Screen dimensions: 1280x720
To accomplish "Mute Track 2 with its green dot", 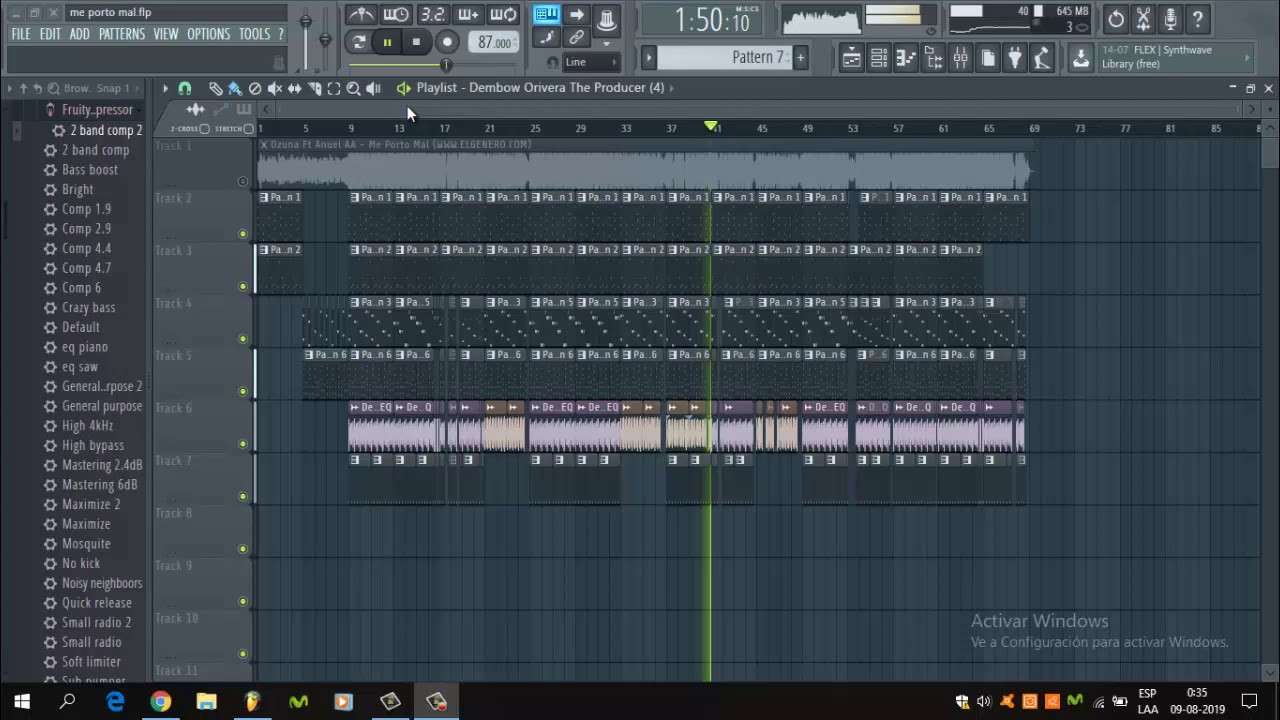I will 242,234.
